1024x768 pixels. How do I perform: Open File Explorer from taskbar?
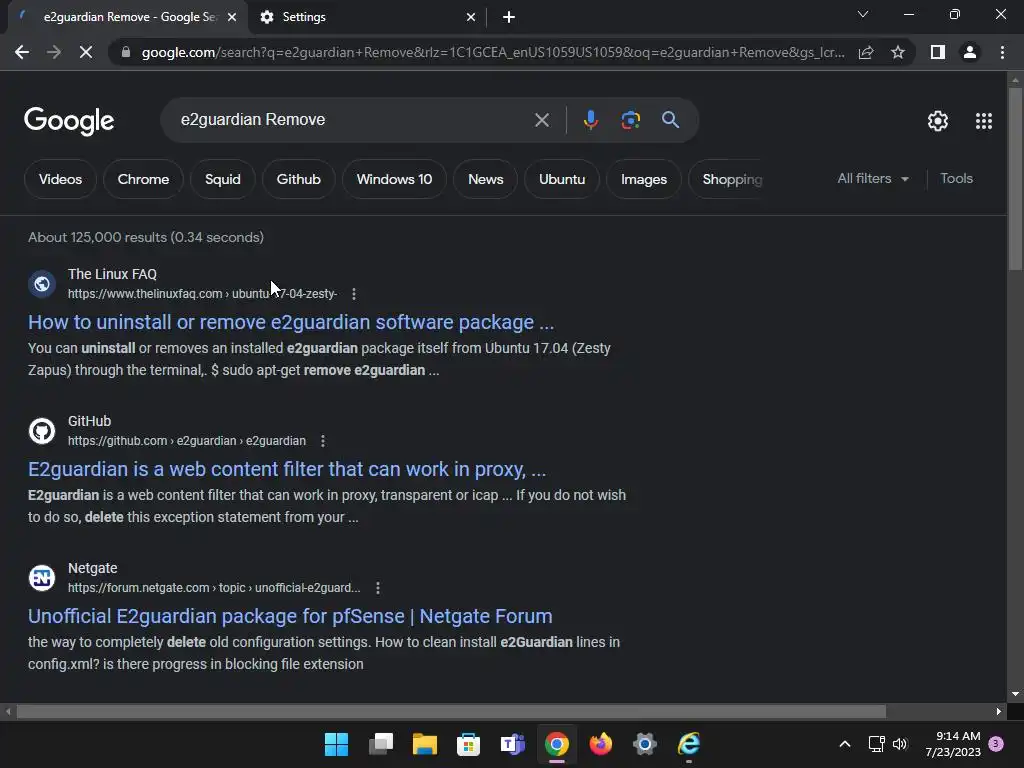tap(424, 744)
